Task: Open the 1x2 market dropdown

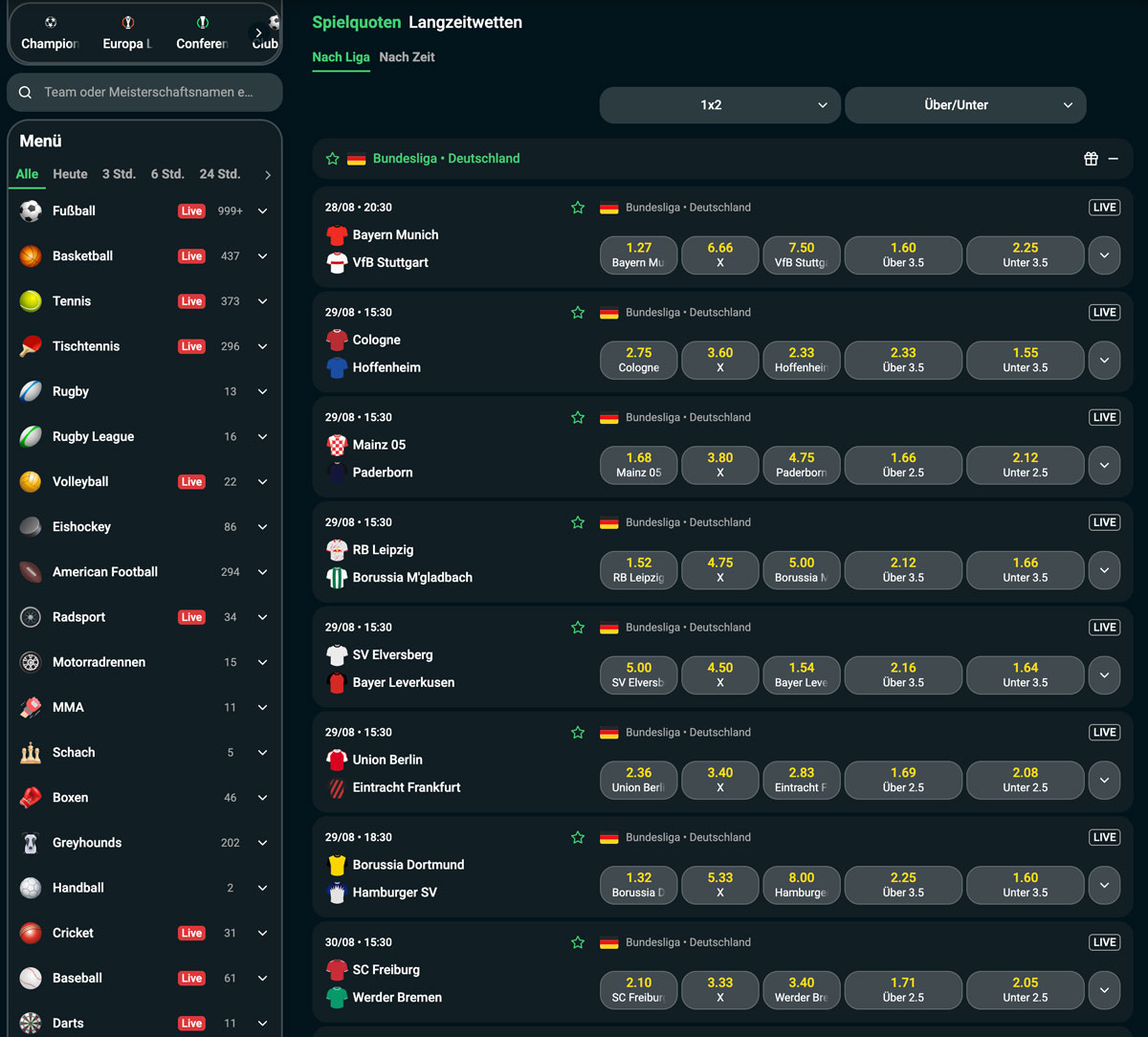Action: tap(720, 105)
